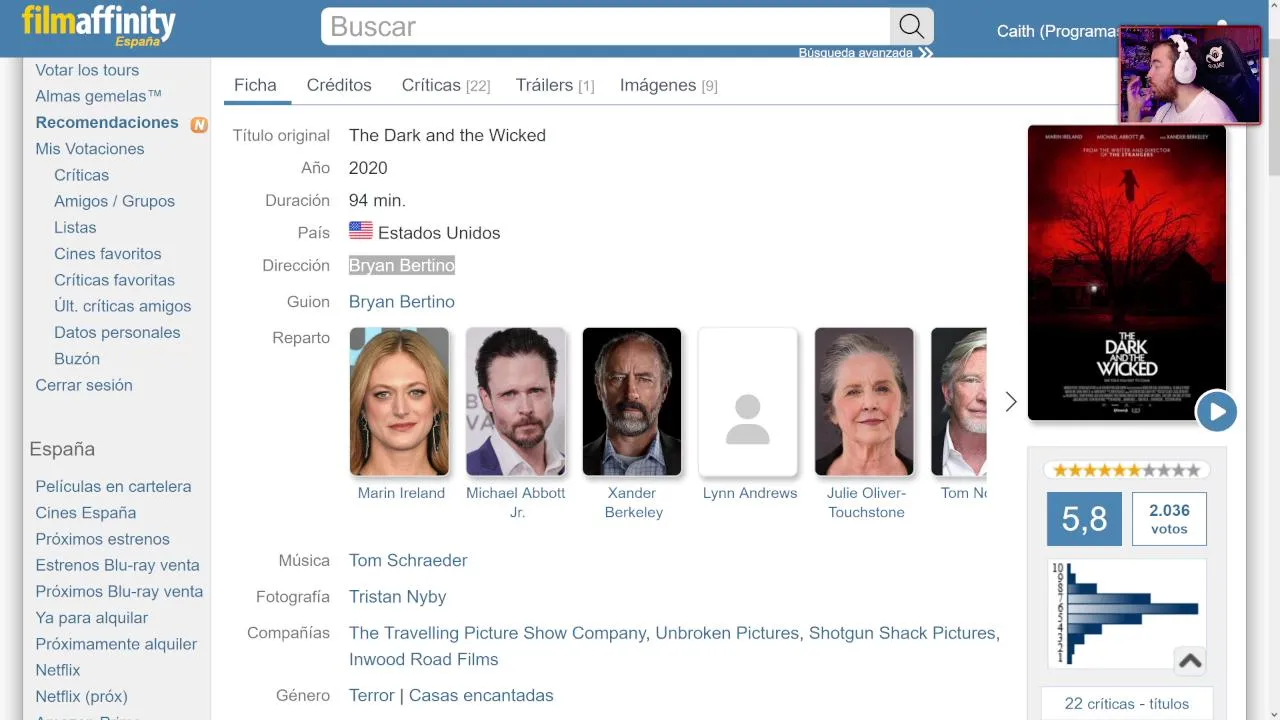The height and width of the screenshot is (720, 1280).
Task: Open Buzón in sidebar
Action: (77, 358)
